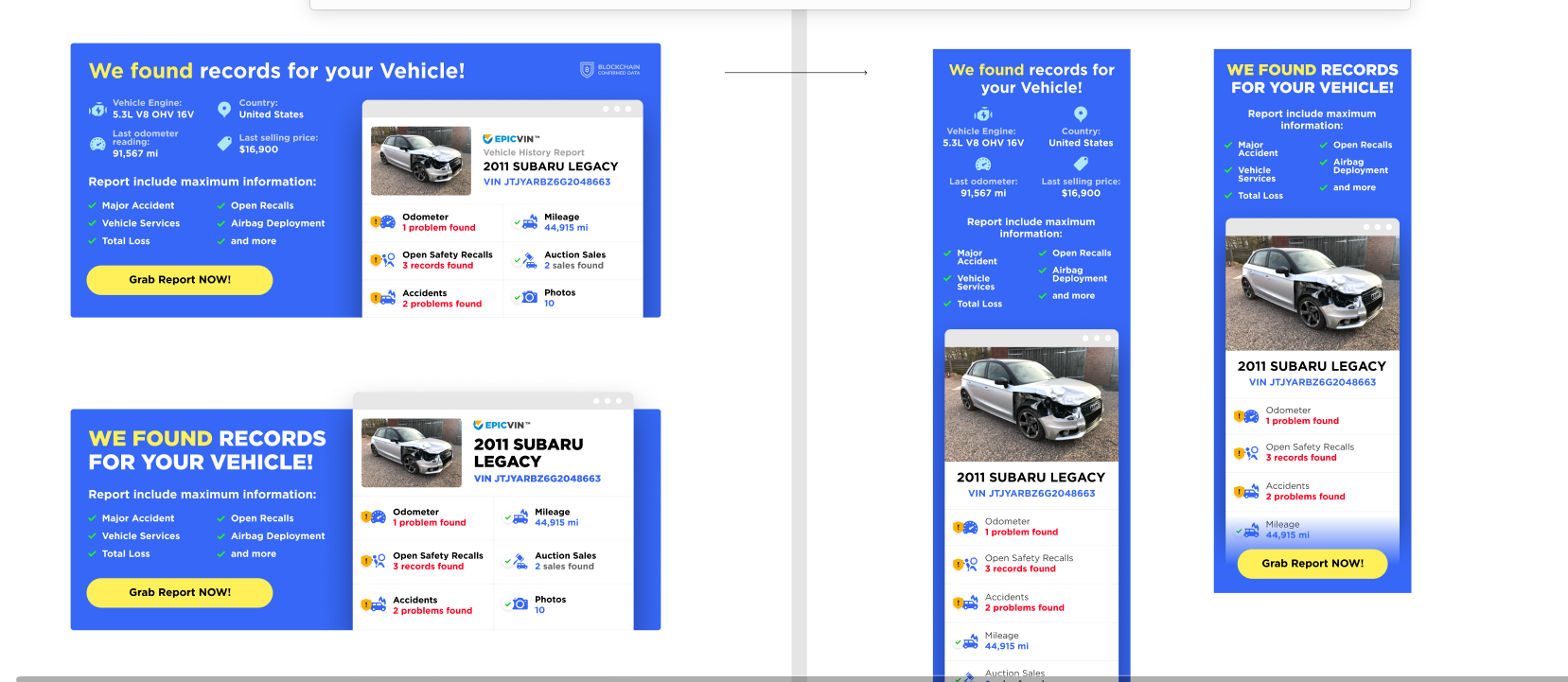Click Mileage car icon in top wide banner

pos(526,222)
